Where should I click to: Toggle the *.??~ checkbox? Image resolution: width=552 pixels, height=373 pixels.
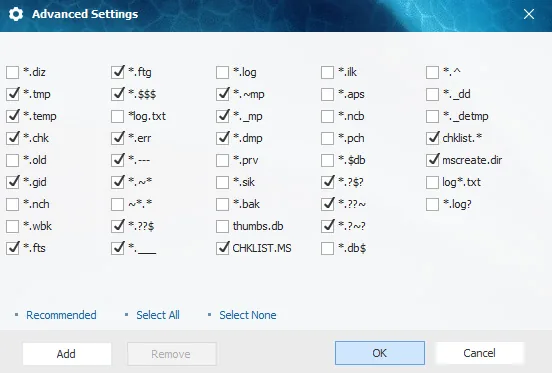327,204
